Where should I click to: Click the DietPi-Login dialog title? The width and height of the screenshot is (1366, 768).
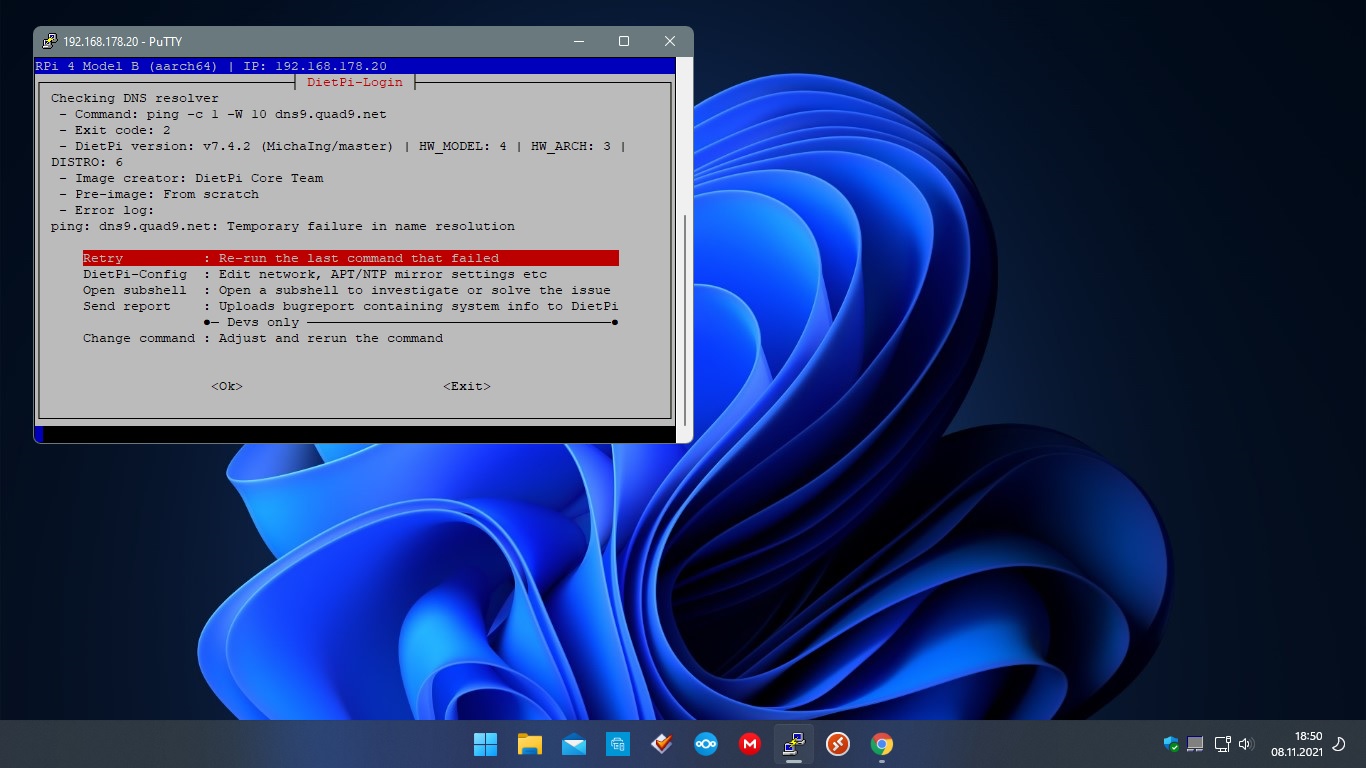coord(355,82)
